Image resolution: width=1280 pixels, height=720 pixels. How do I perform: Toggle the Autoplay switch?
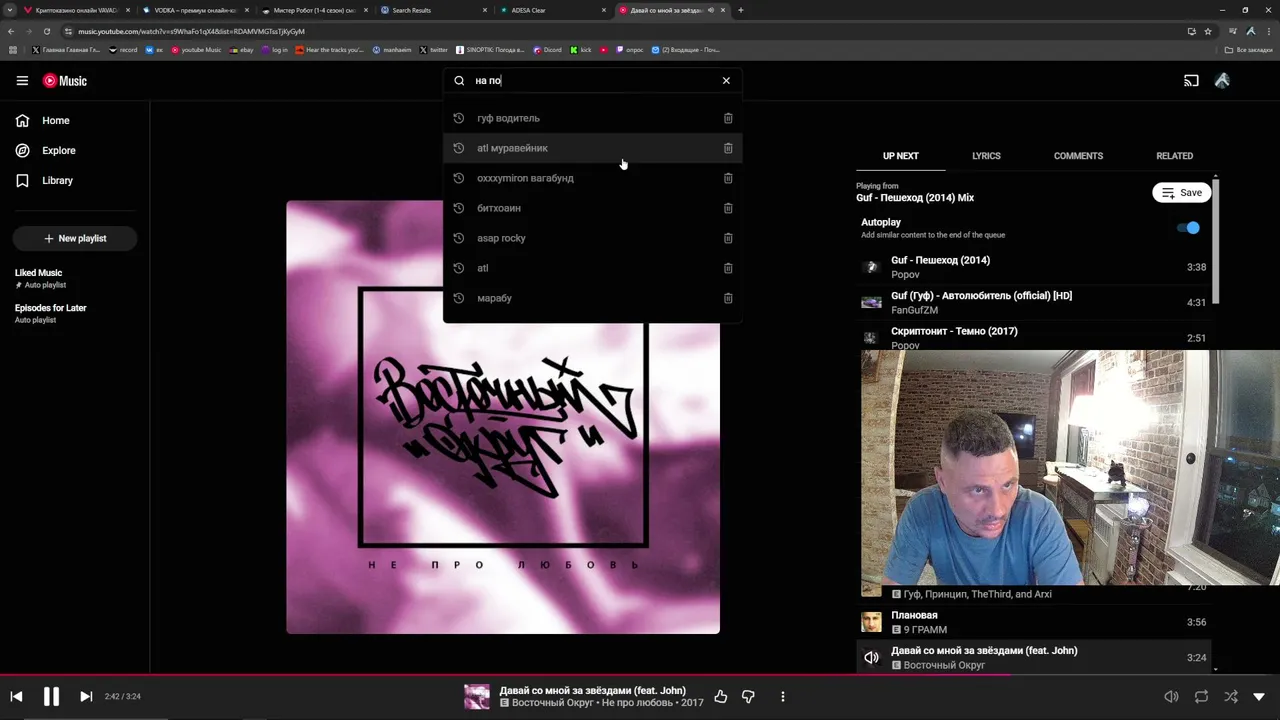1188,228
